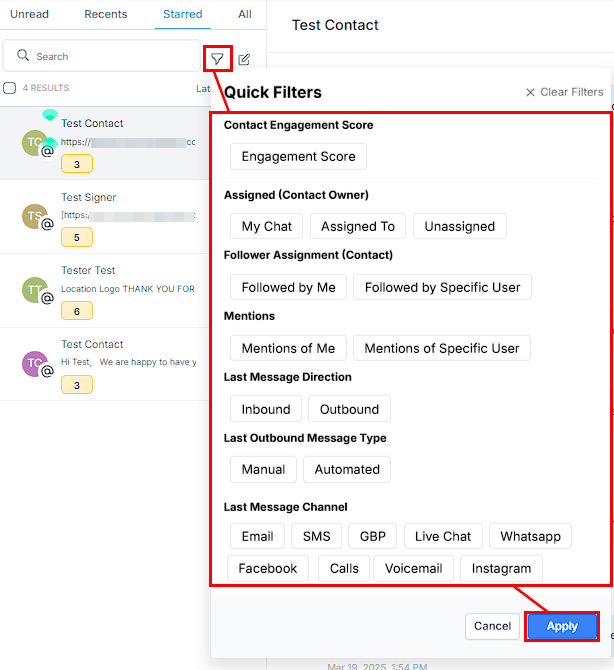Open the Assigned To filter selector

(x=358, y=226)
